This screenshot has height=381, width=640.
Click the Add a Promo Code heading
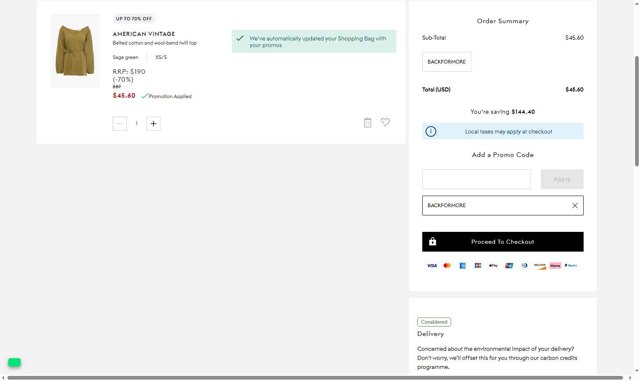502,155
